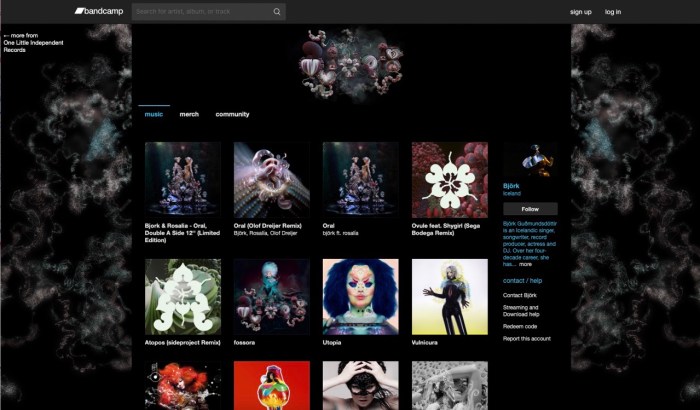Click the search magnifier icon
The height and width of the screenshot is (410, 700).
tap(277, 12)
